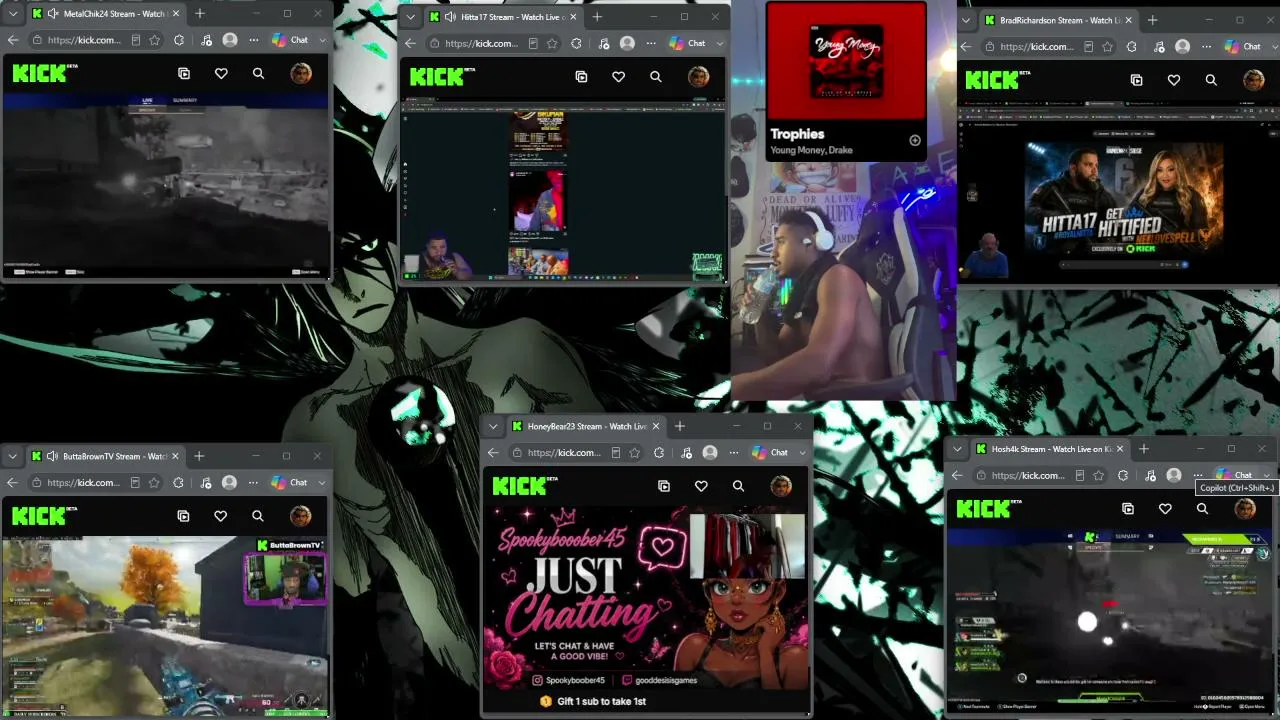Click the Kick logo in Hitta17 window

(441, 77)
